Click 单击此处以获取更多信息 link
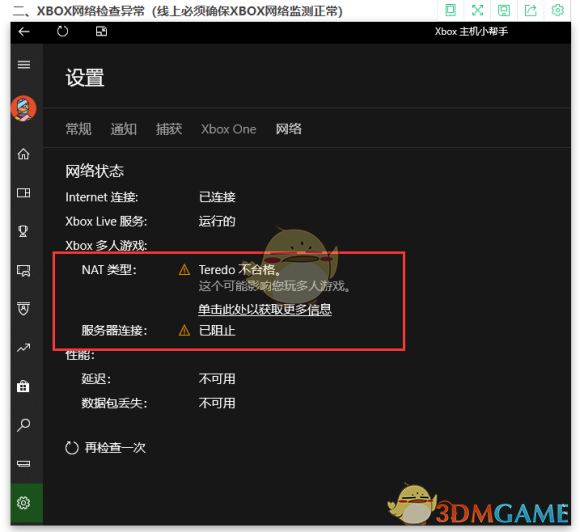Screen dimensions: 580x532 pos(265,309)
